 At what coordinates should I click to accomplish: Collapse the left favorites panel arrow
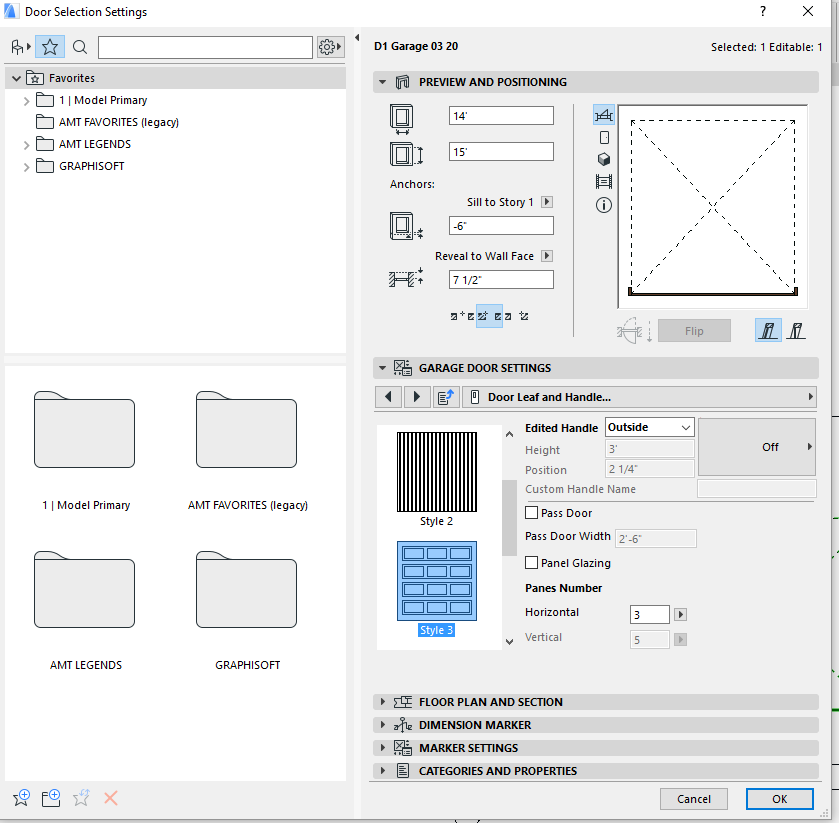[x=357, y=37]
